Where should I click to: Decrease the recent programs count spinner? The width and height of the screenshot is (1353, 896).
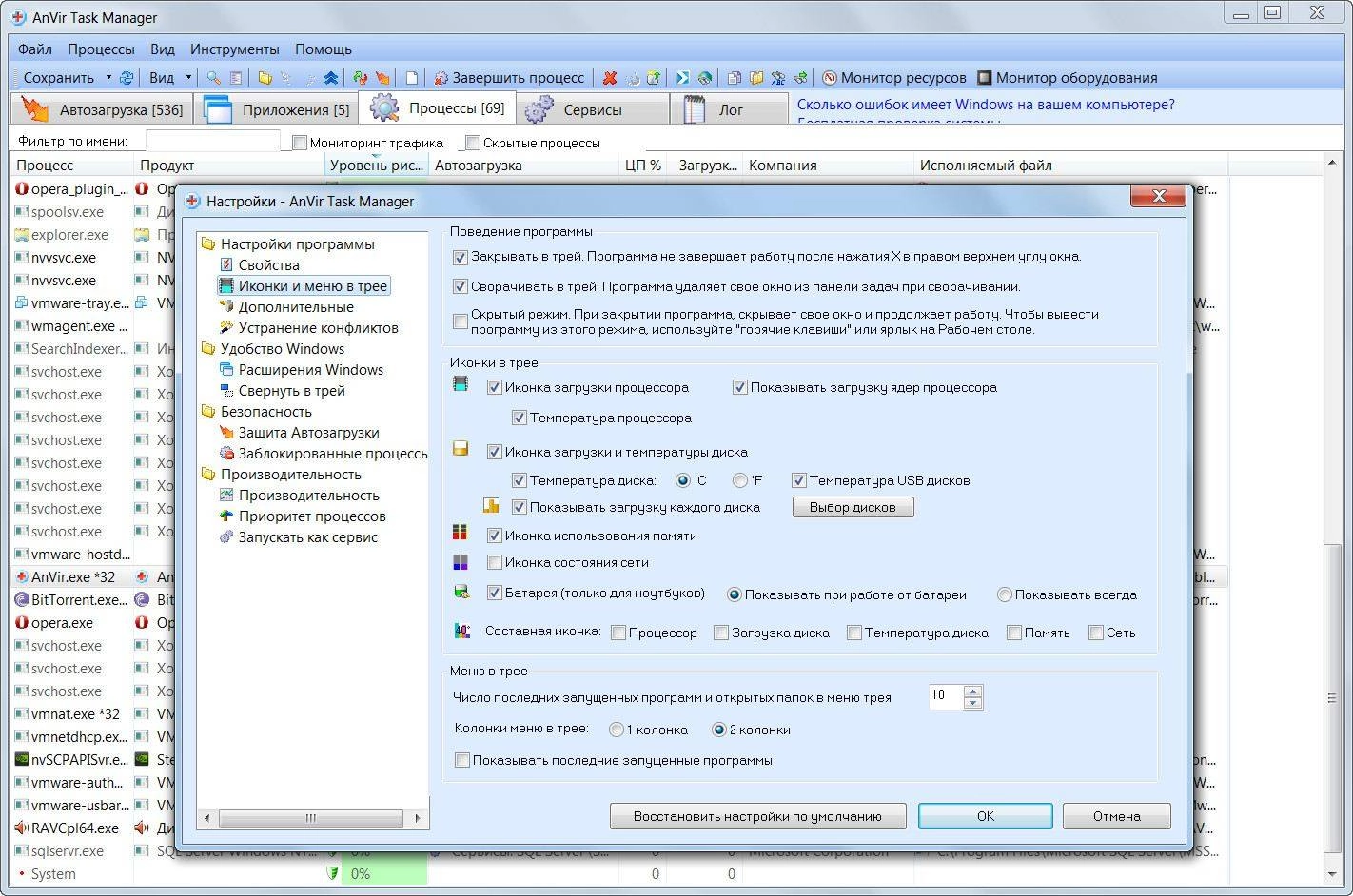[972, 703]
